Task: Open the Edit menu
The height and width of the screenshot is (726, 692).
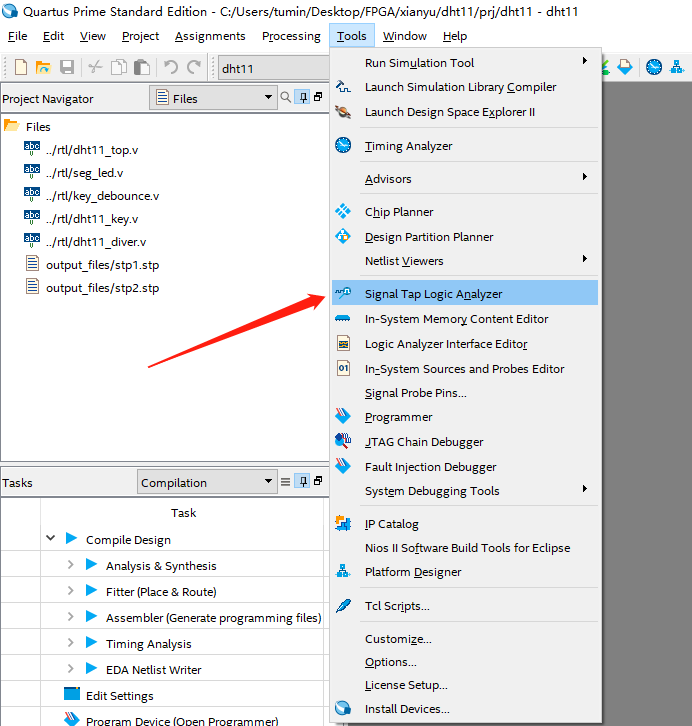Action: (x=53, y=36)
